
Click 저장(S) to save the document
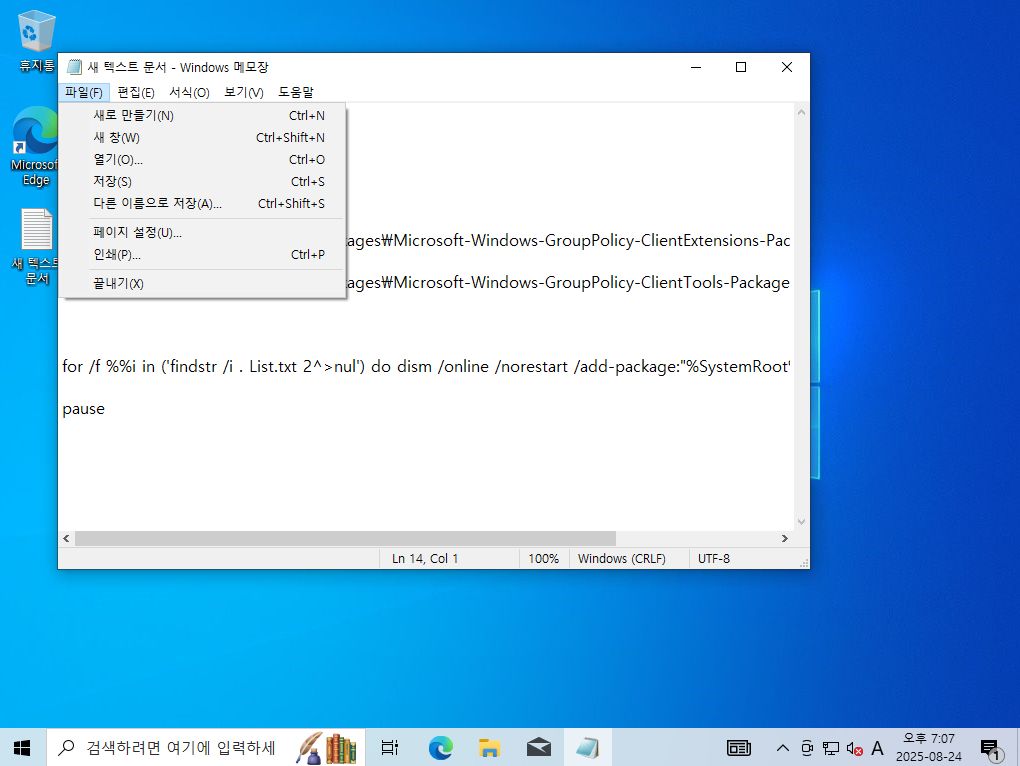click(x=203, y=182)
